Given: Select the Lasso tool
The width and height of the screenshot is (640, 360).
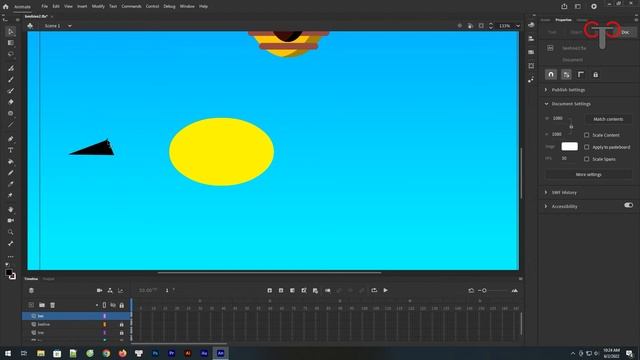Looking at the screenshot, I should coord(11,54).
